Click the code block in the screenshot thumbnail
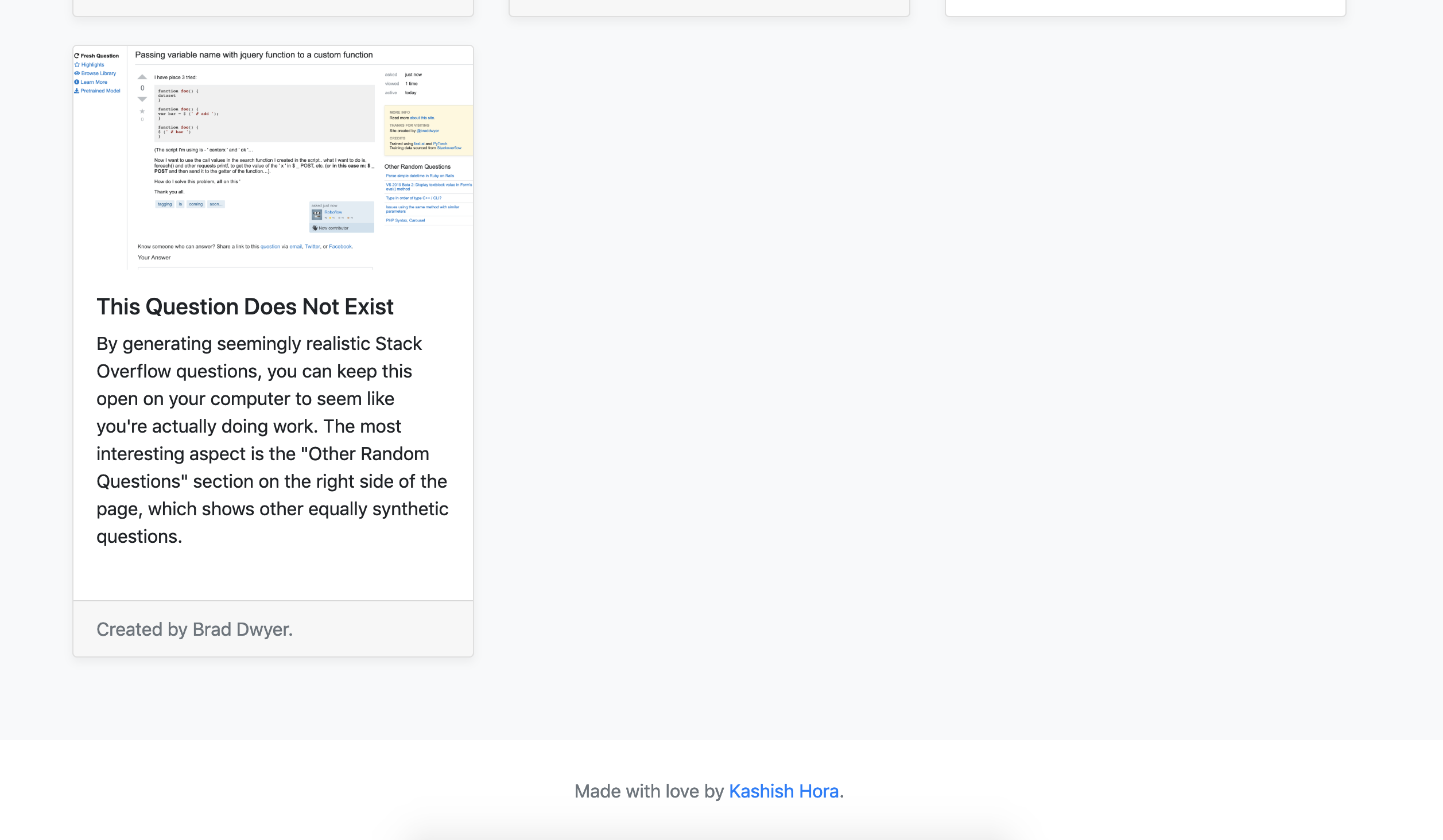This screenshot has width=1443, height=840. [x=264, y=113]
